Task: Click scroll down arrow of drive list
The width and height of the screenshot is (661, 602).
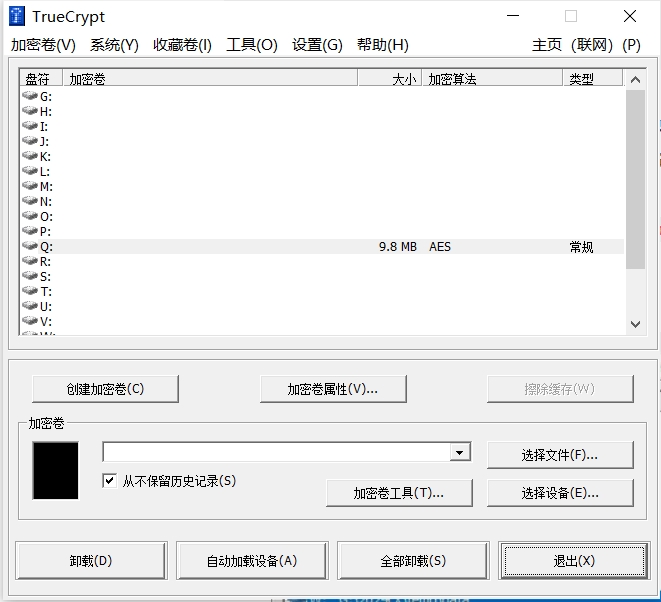Action: pyautogui.click(x=636, y=324)
